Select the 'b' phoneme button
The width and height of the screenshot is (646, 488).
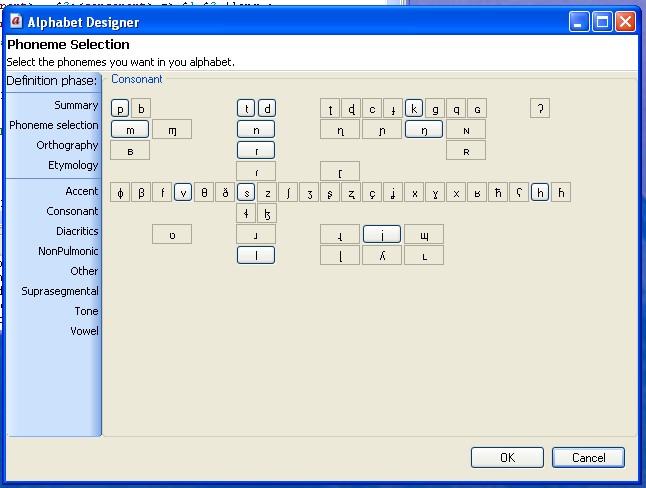point(141,109)
